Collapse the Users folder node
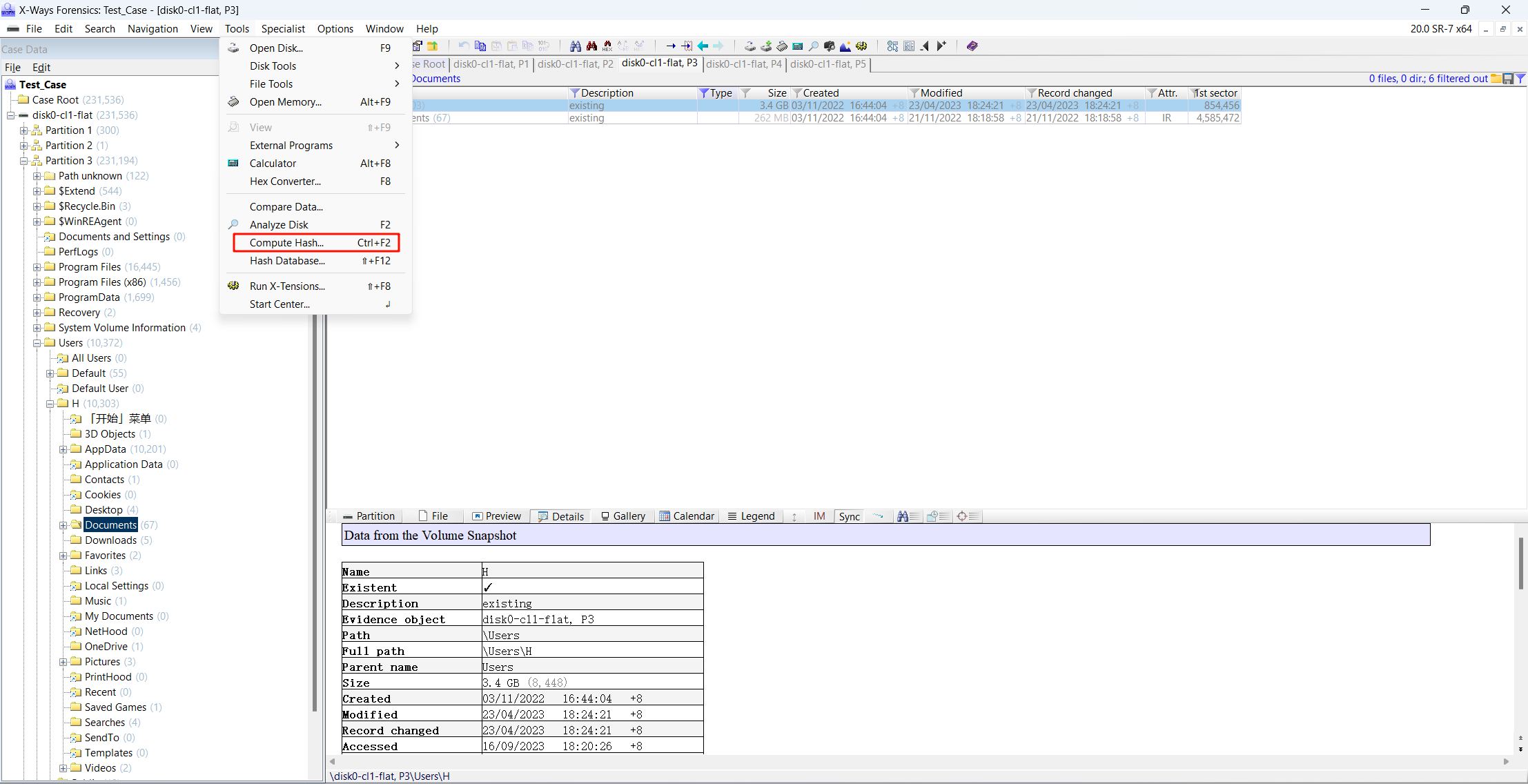Screen dimensions: 1528x784 [x=37, y=343]
